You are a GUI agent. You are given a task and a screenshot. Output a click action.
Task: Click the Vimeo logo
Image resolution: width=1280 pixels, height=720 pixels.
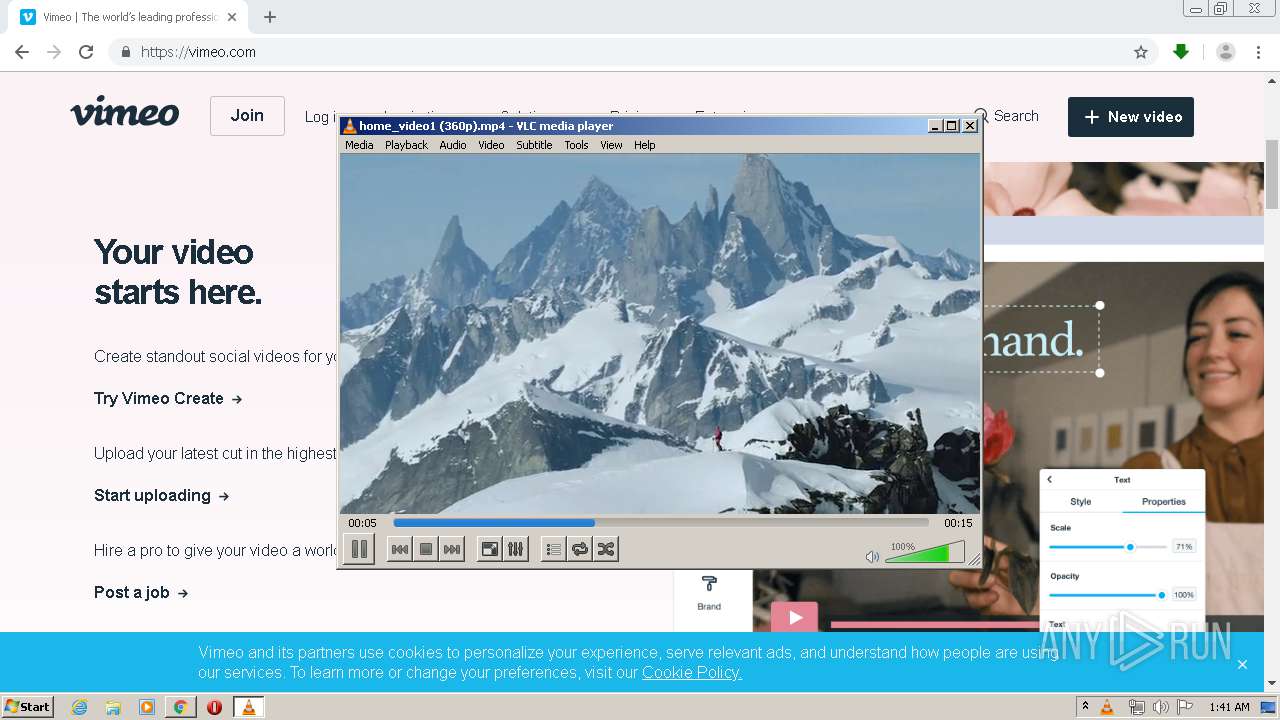(x=125, y=112)
